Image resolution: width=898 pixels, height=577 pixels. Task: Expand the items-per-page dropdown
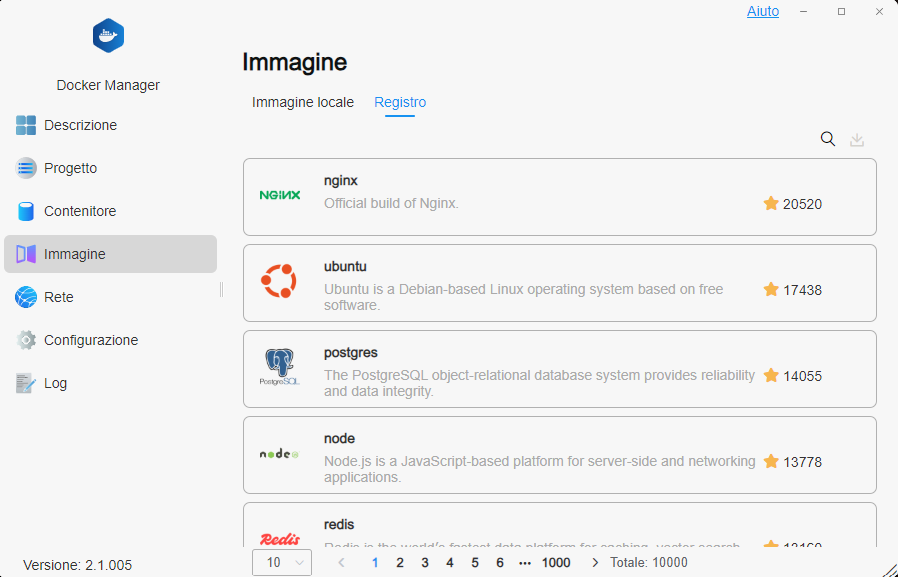coord(282,563)
